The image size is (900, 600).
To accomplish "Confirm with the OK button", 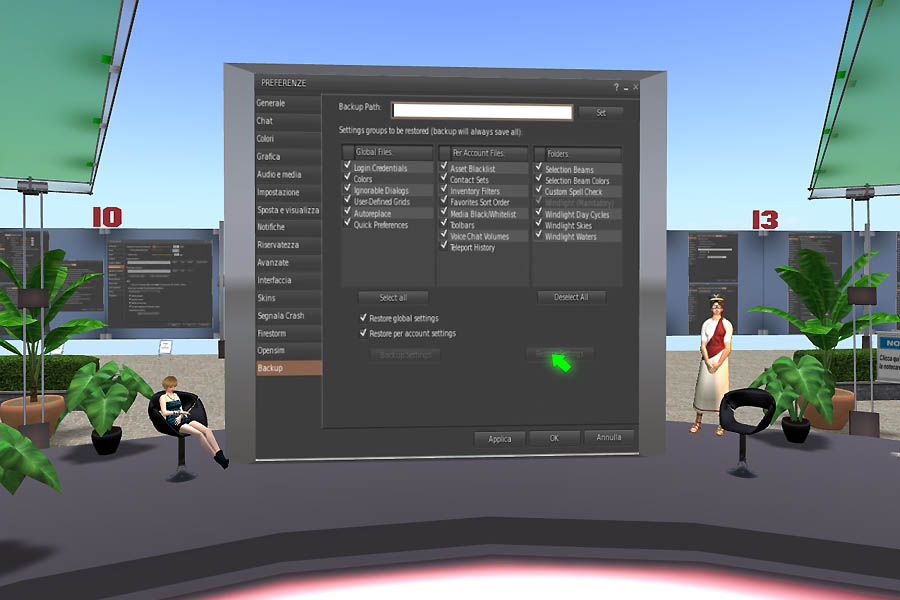I will pyautogui.click(x=554, y=439).
